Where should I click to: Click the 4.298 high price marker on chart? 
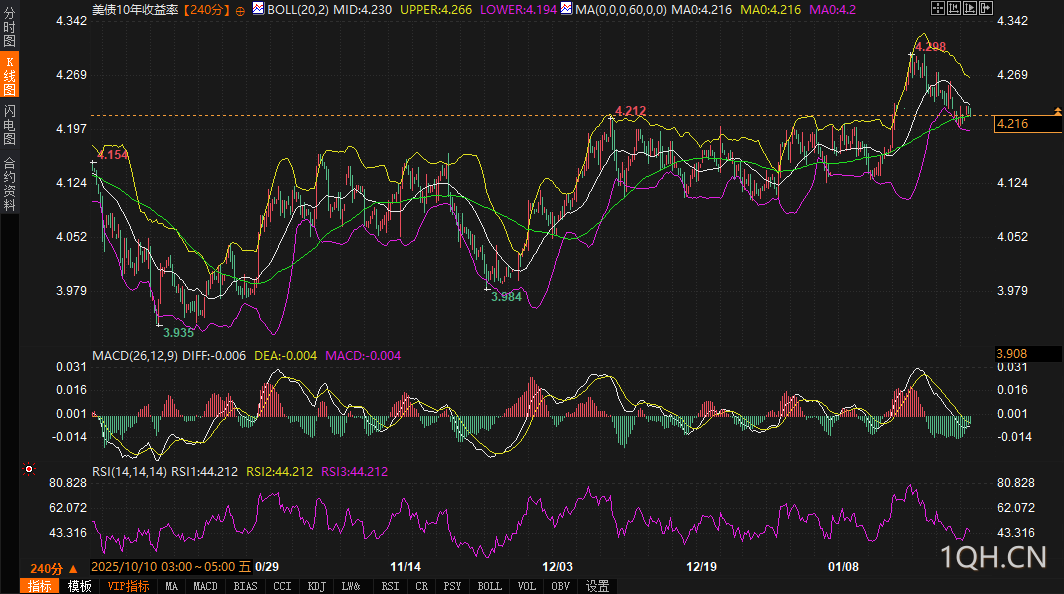930,47
